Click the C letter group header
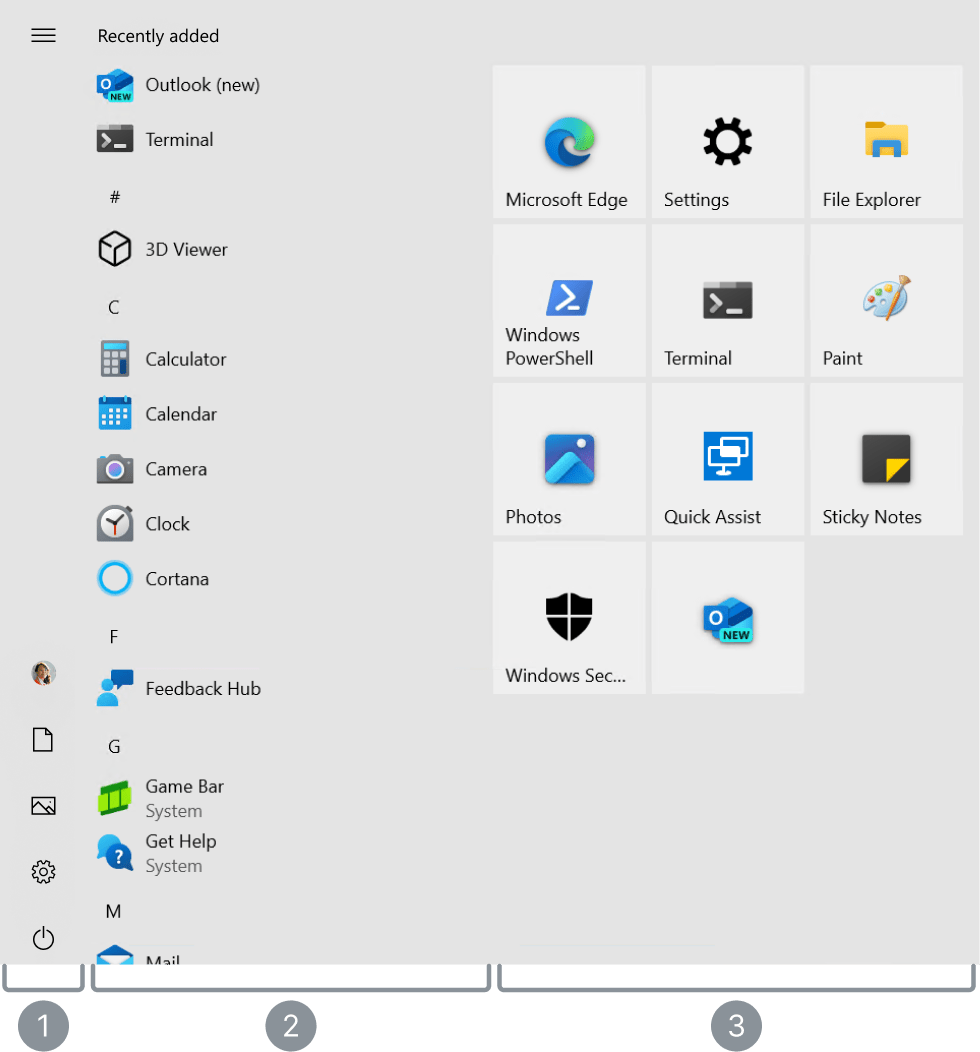Viewport: 980px width, 1052px height. (114, 307)
